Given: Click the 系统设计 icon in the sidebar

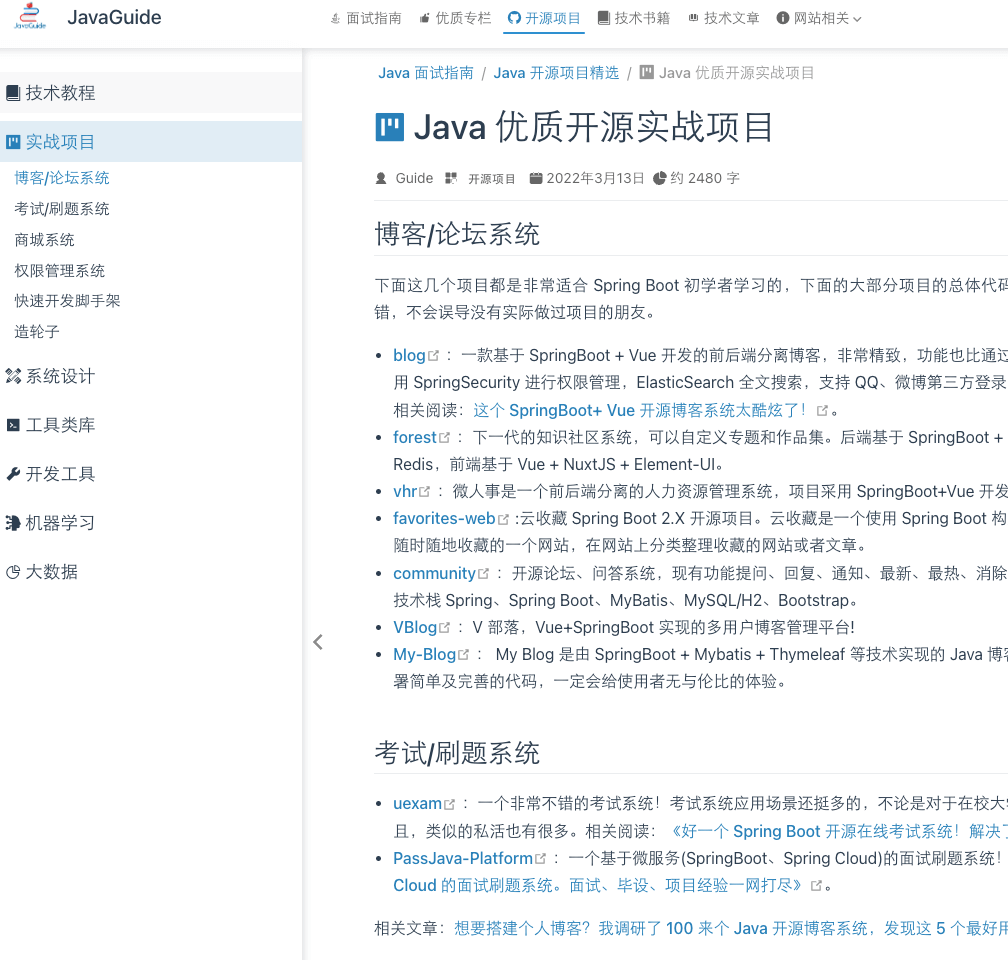Looking at the screenshot, I should [x=15, y=376].
